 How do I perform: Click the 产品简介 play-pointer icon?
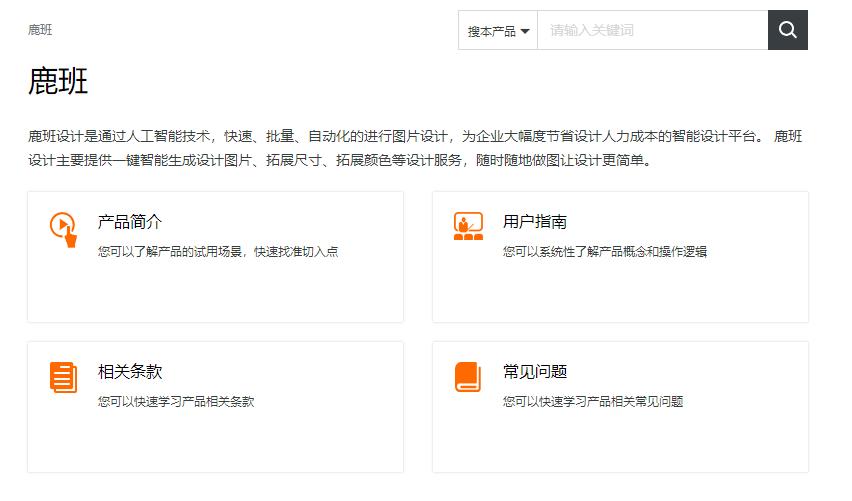pos(64,229)
